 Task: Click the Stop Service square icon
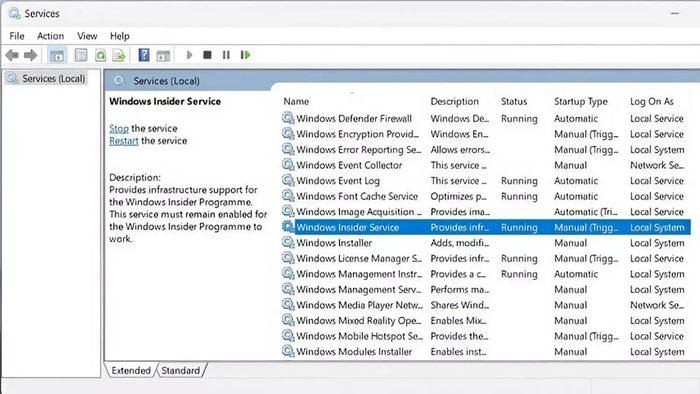[x=207, y=55]
